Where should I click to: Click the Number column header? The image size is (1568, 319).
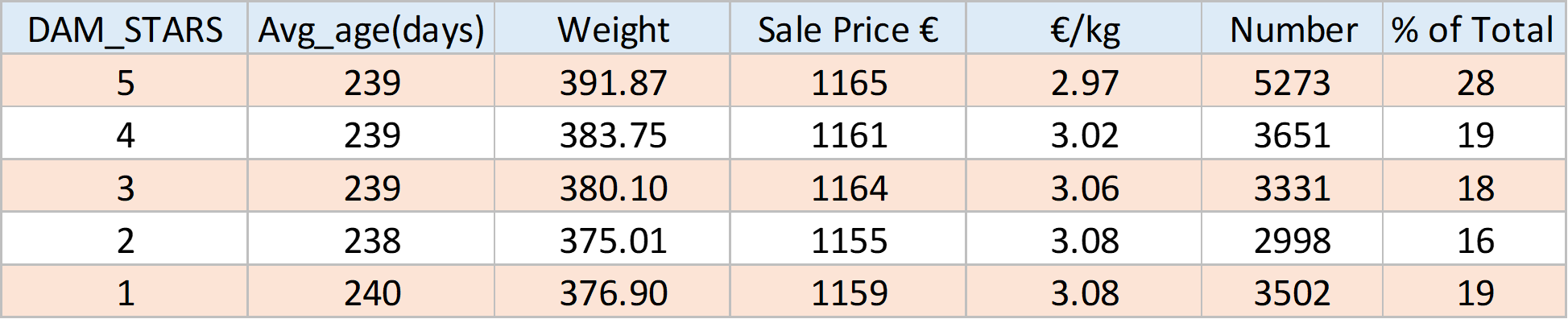[1293, 29]
